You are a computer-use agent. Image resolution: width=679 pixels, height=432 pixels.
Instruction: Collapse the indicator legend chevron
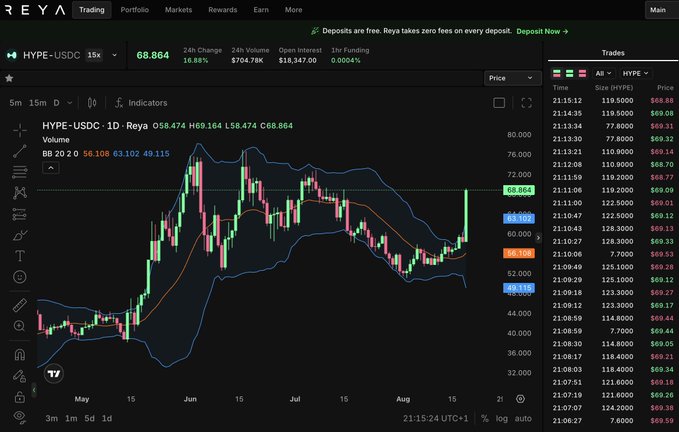(51, 168)
